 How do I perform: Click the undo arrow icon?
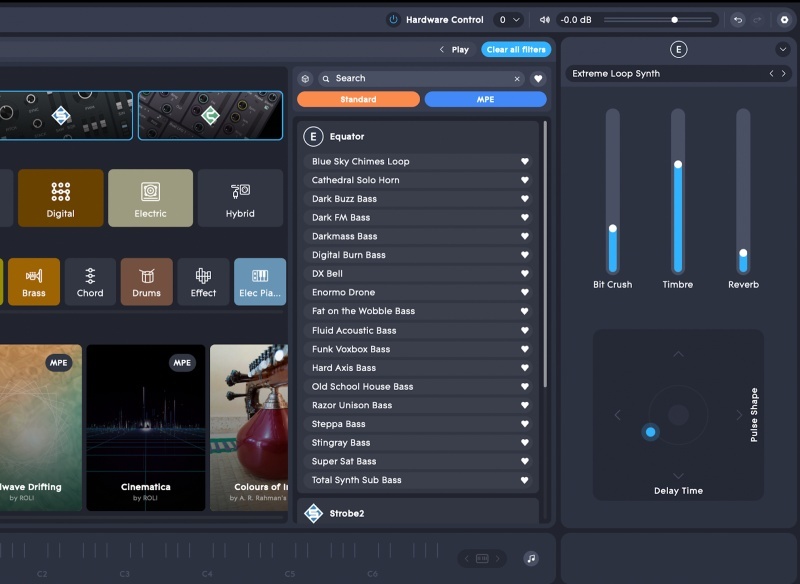click(738, 20)
